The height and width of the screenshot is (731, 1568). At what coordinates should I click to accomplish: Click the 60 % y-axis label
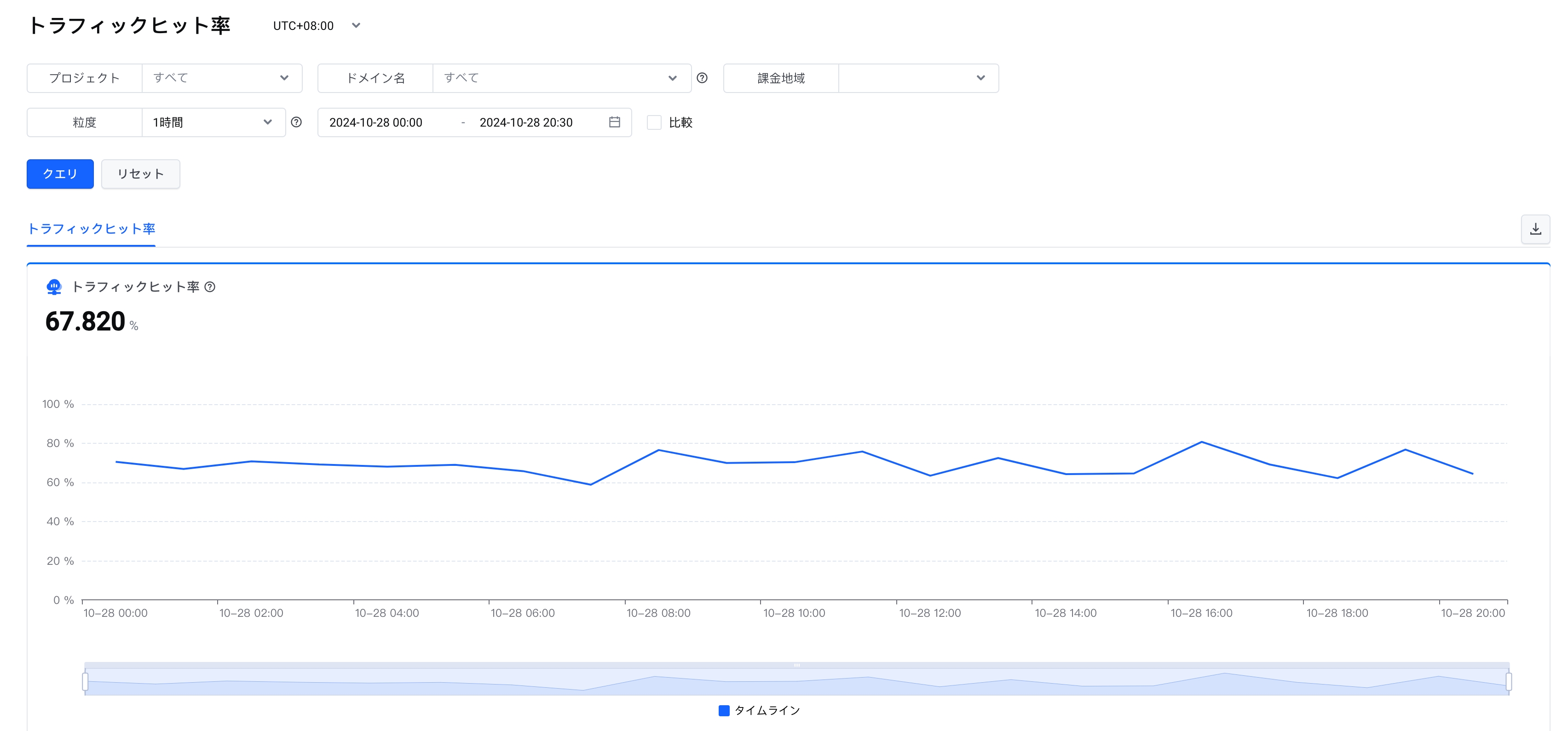click(60, 482)
